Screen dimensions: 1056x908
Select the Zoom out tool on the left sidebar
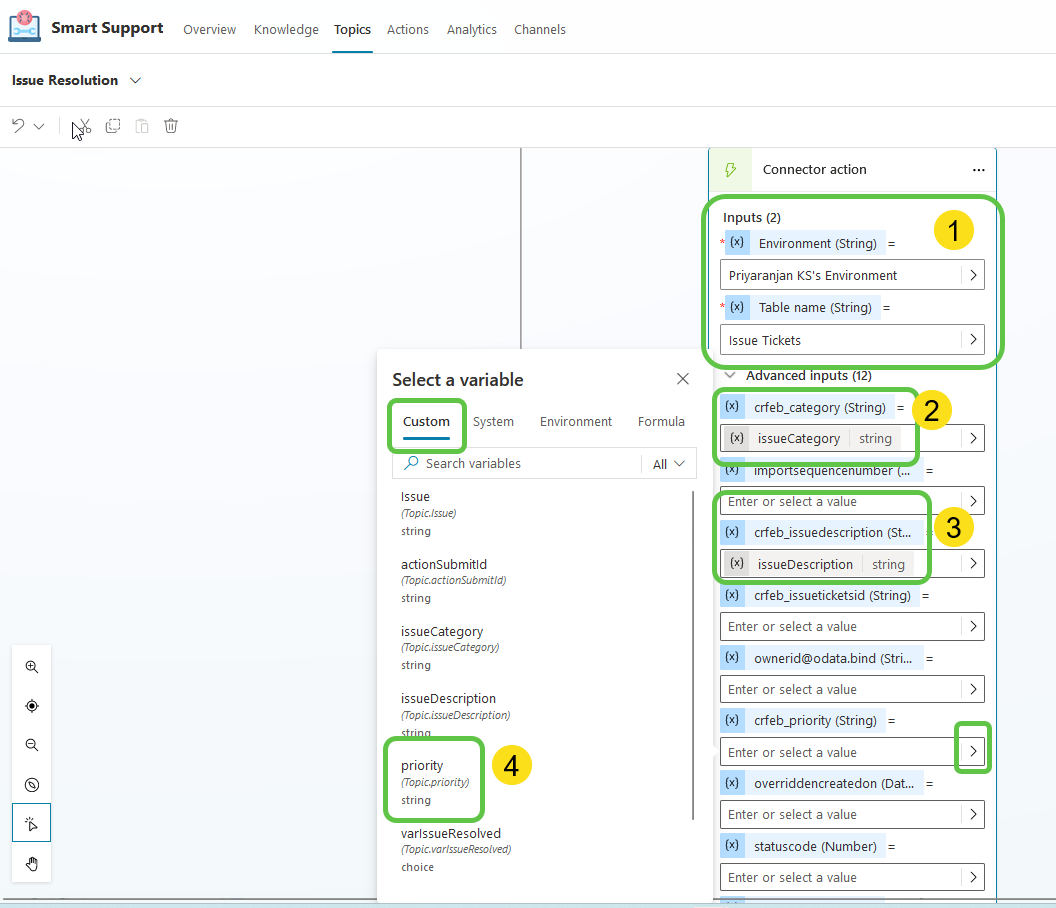pos(31,745)
